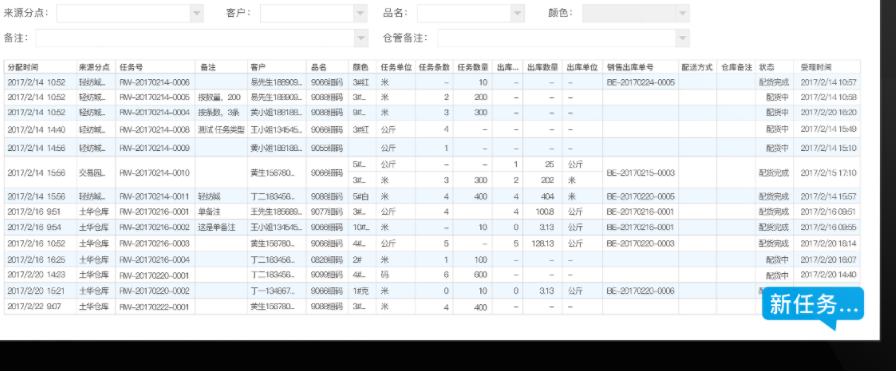Click the 任务数量 column header
This screenshot has height=371, width=896.
tap(473, 67)
